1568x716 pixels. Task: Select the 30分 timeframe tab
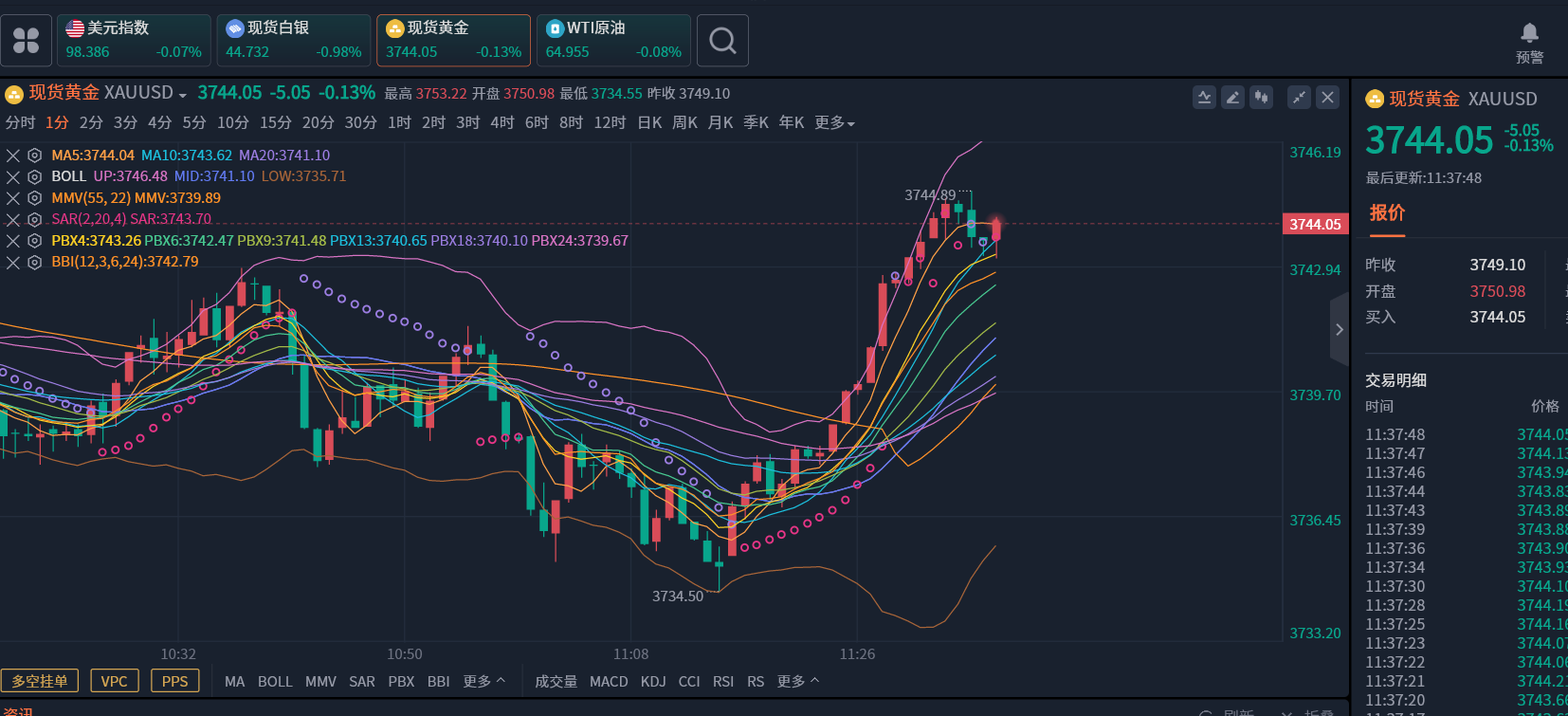pyautogui.click(x=360, y=123)
